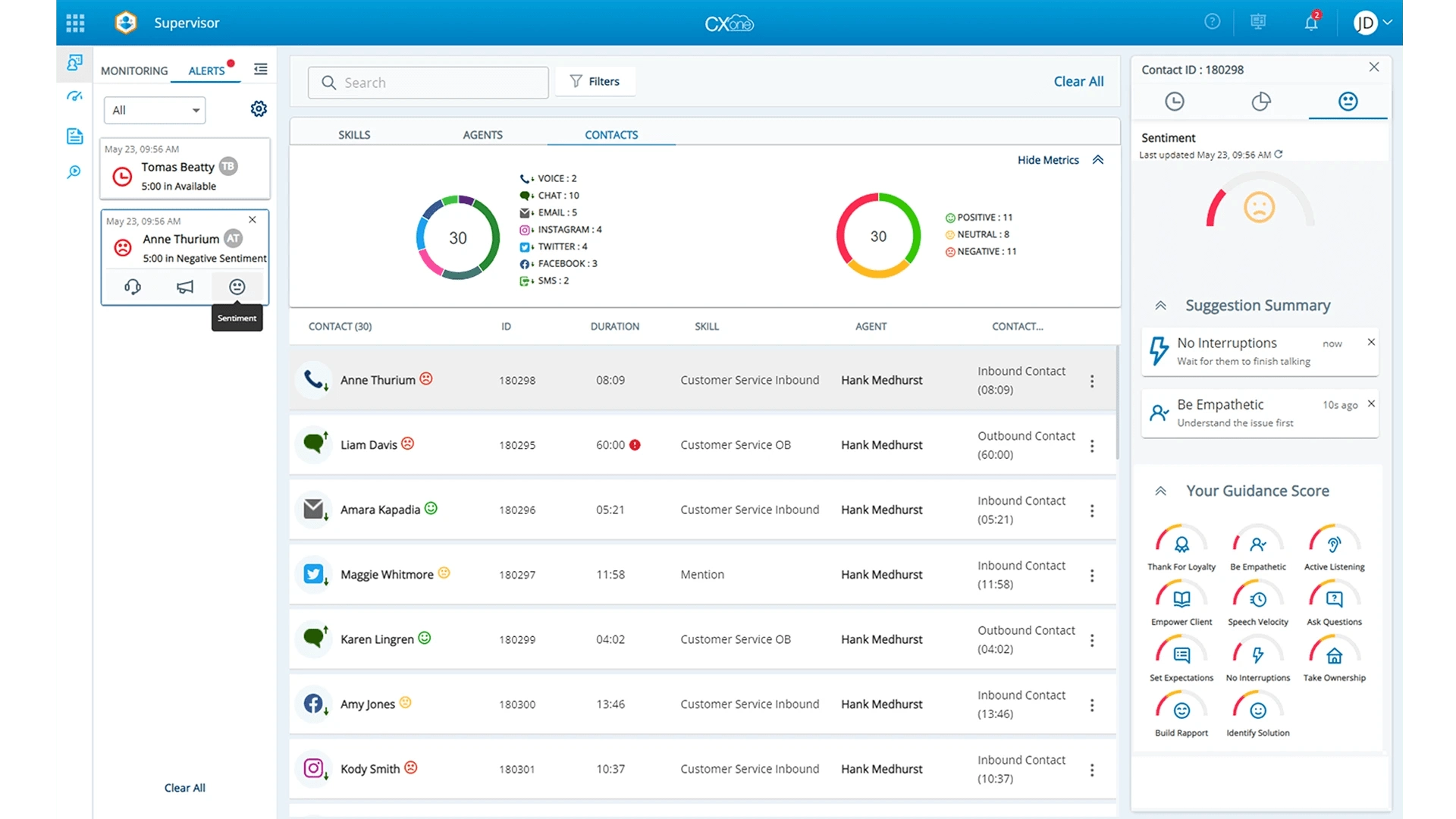Select the dashboard gauge icon in sidebar
The width and height of the screenshot is (1456, 819).
[x=74, y=96]
